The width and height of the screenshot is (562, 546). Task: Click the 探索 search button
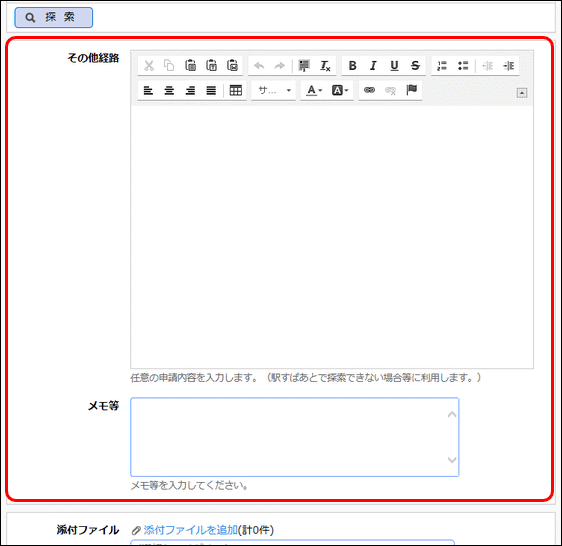(53, 17)
